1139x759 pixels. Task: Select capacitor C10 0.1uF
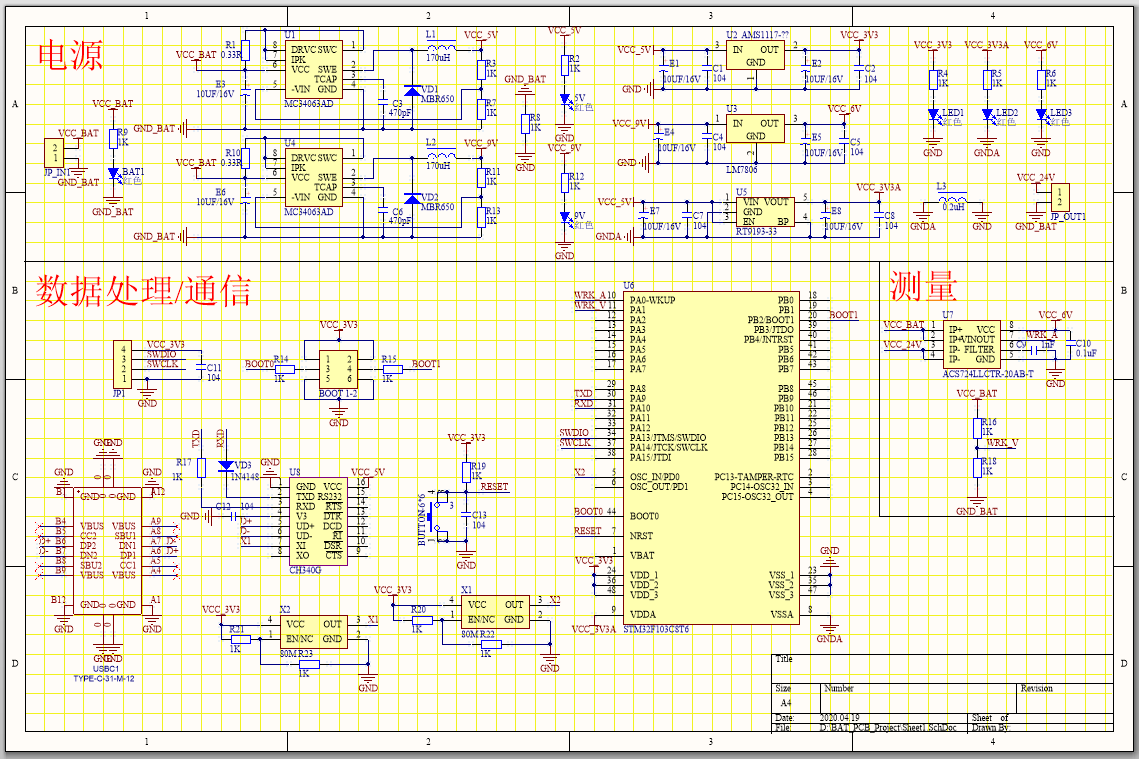(x=1069, y=344)
